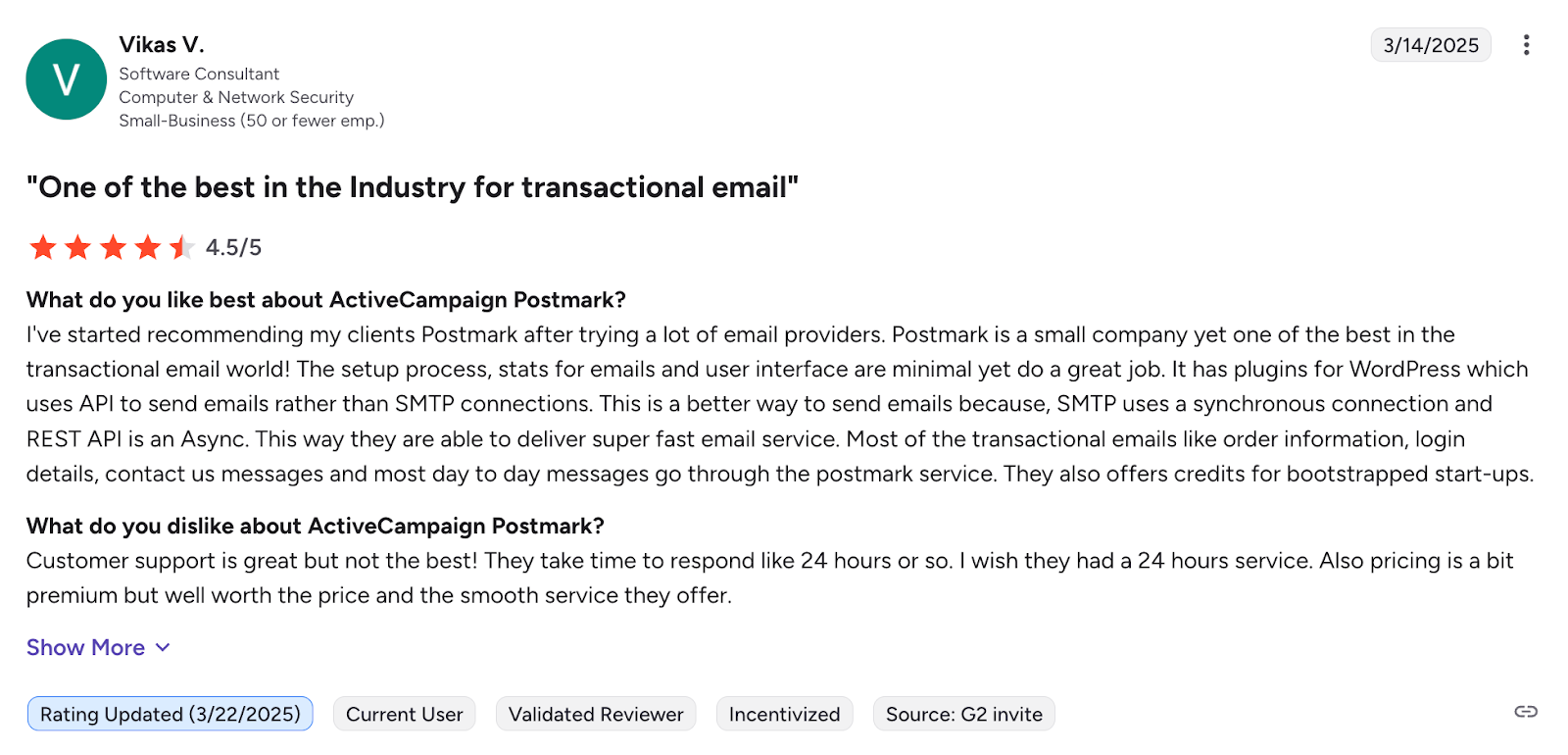1568x755 pixels.
Task: Click the review title about transactional email
Action: click(413, 187)
